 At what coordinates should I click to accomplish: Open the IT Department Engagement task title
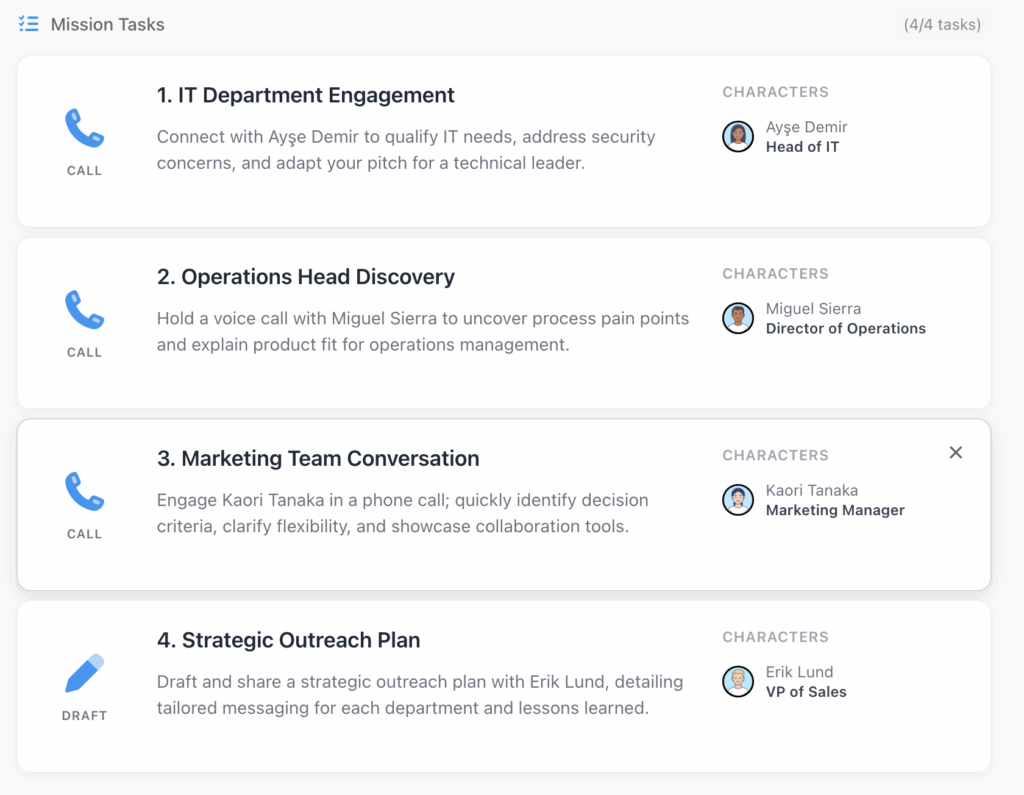pos(306,95)
